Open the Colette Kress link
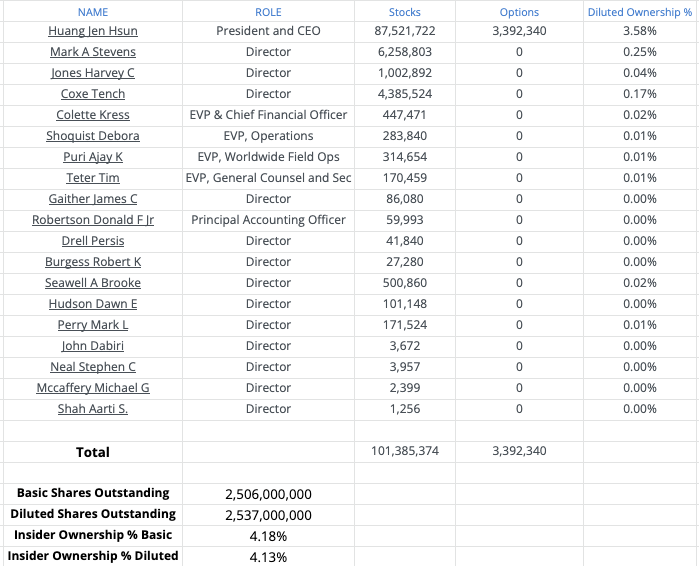 coord(93,115)
